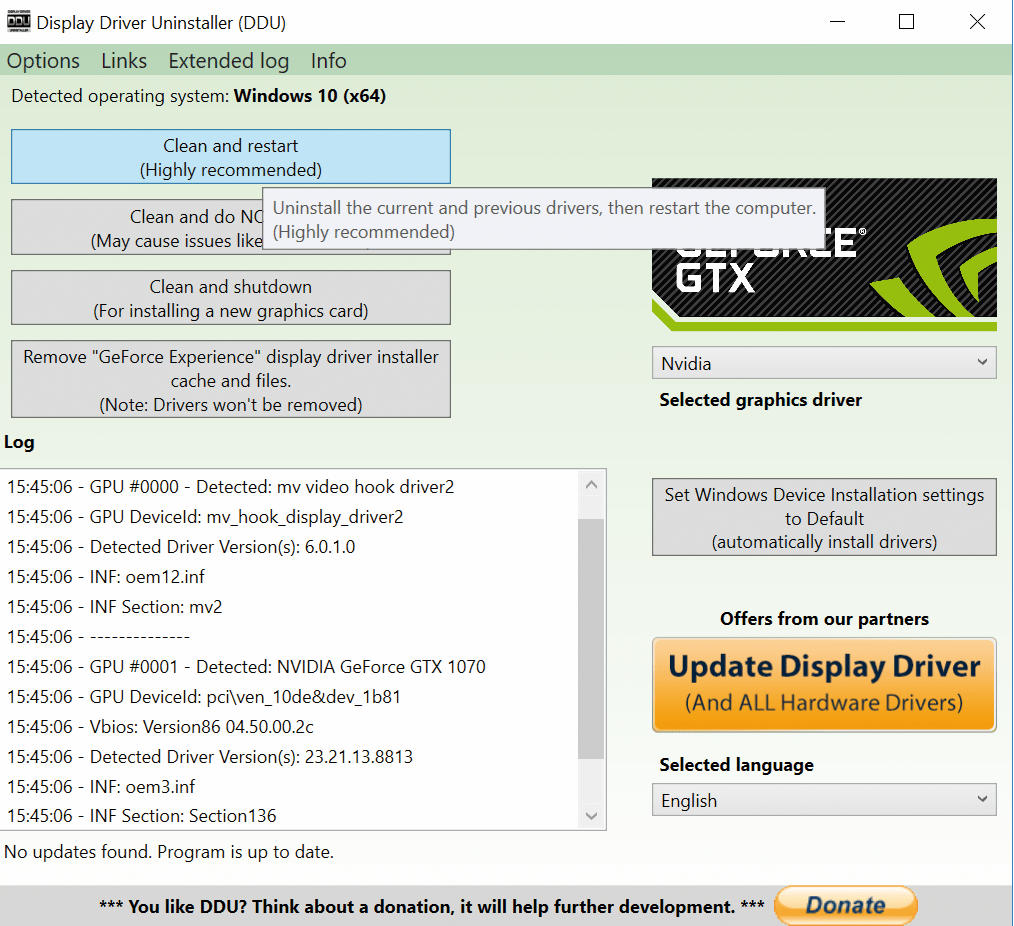
Task: Click the DDU application icon in title bar
Action: (x=18, y=21)
